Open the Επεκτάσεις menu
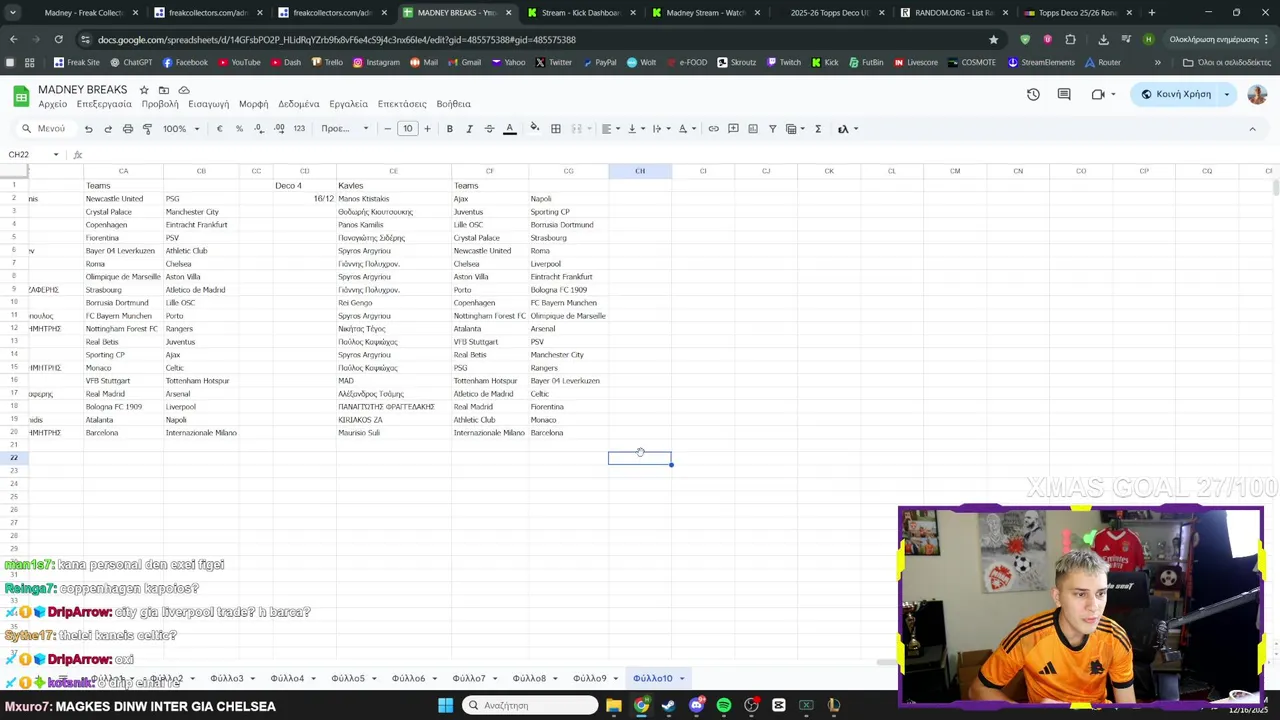The image size is (1280, 720). tap(402, 104)
